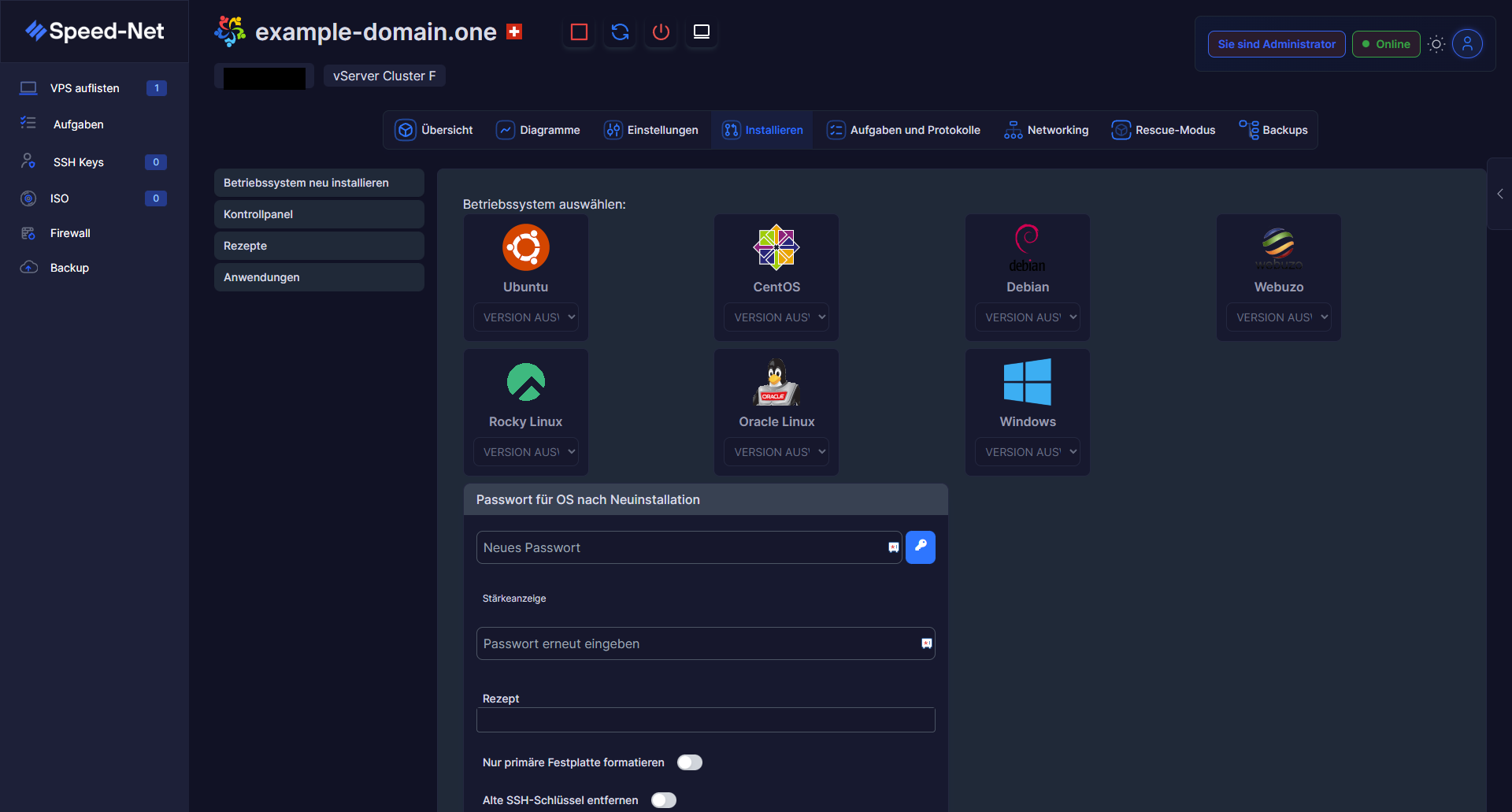
Task: Open Rescue-Modus tab
Action: [x=1163, y=130]
